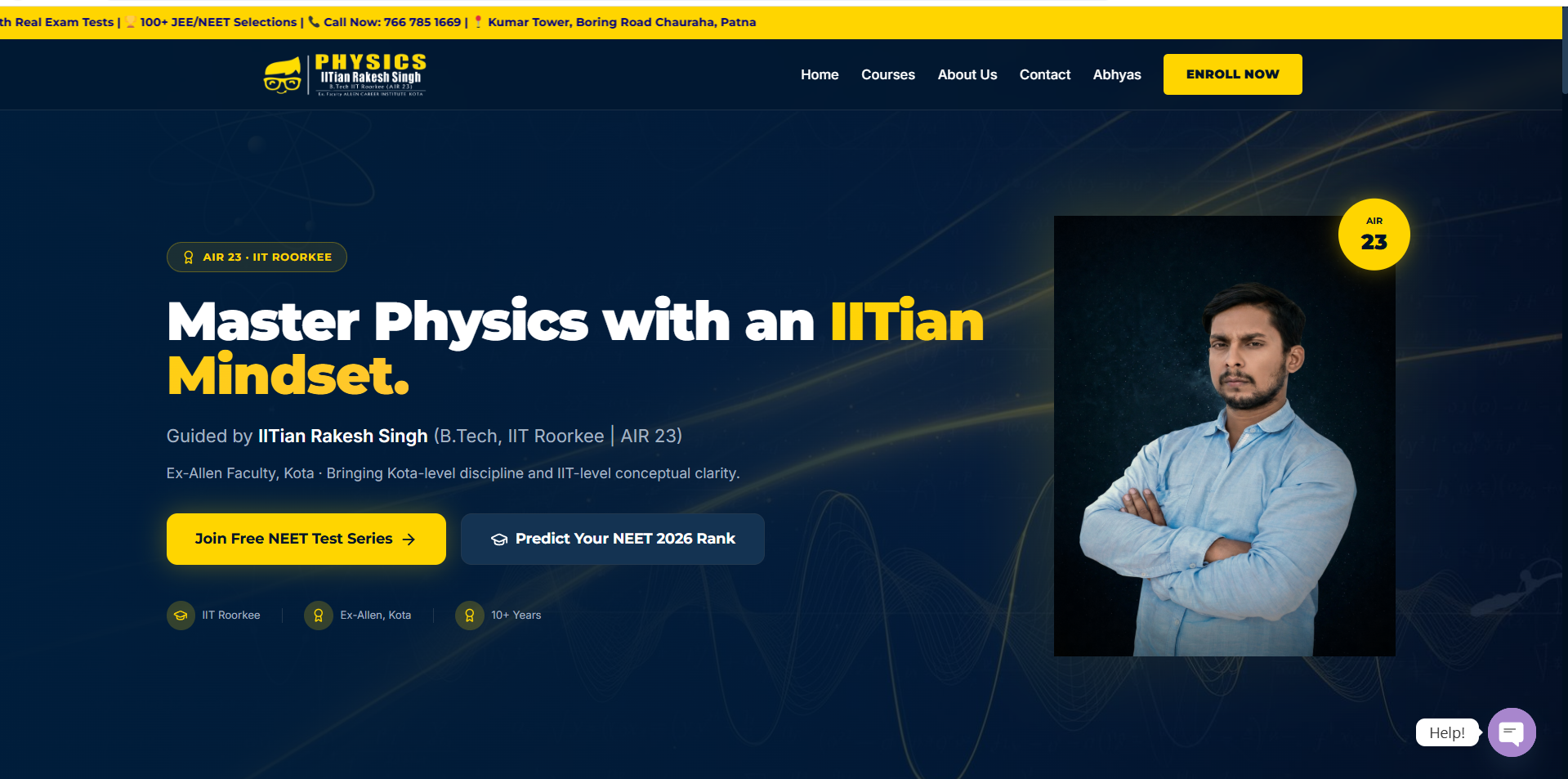Click the Physics IITian Rakesh Singh logo
1568x779 pixels.
point(344,74)
